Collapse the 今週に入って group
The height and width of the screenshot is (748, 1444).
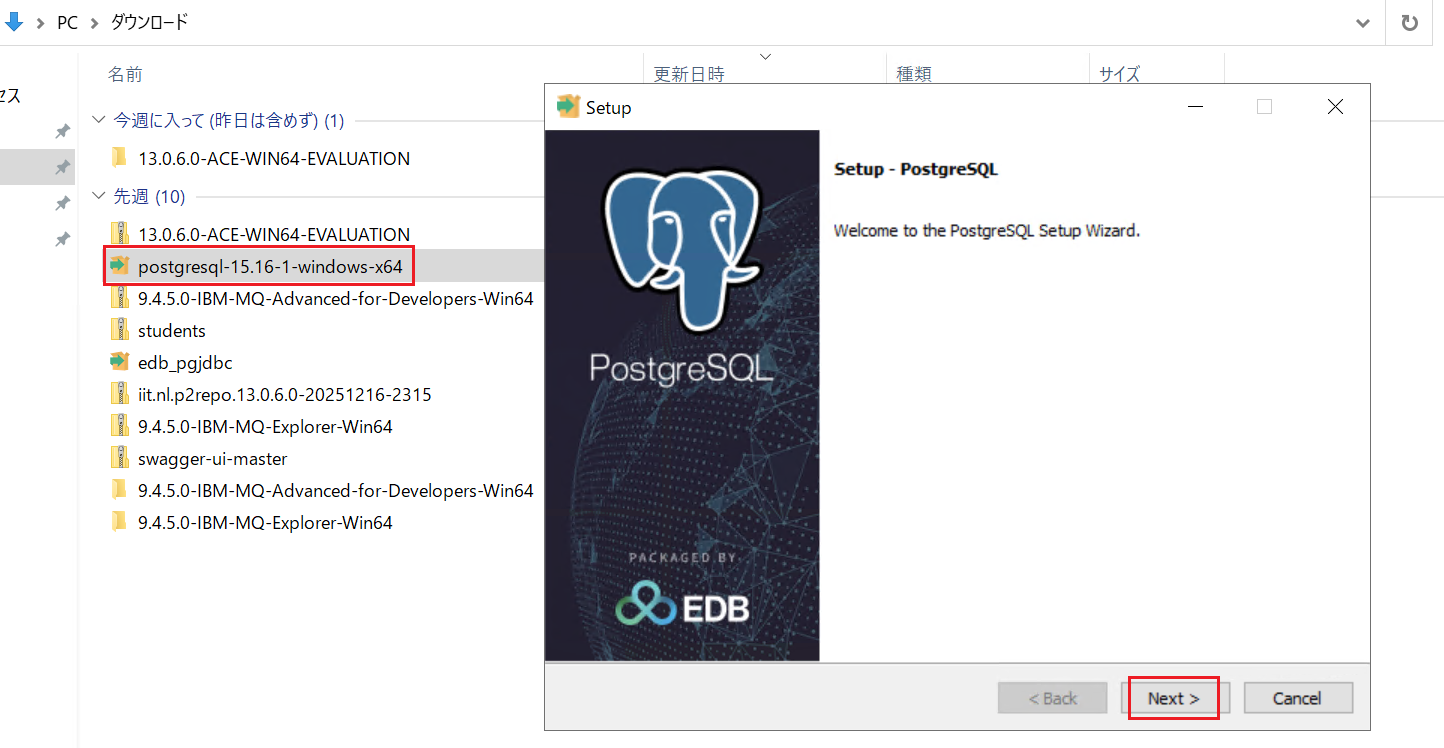(98, 120)
